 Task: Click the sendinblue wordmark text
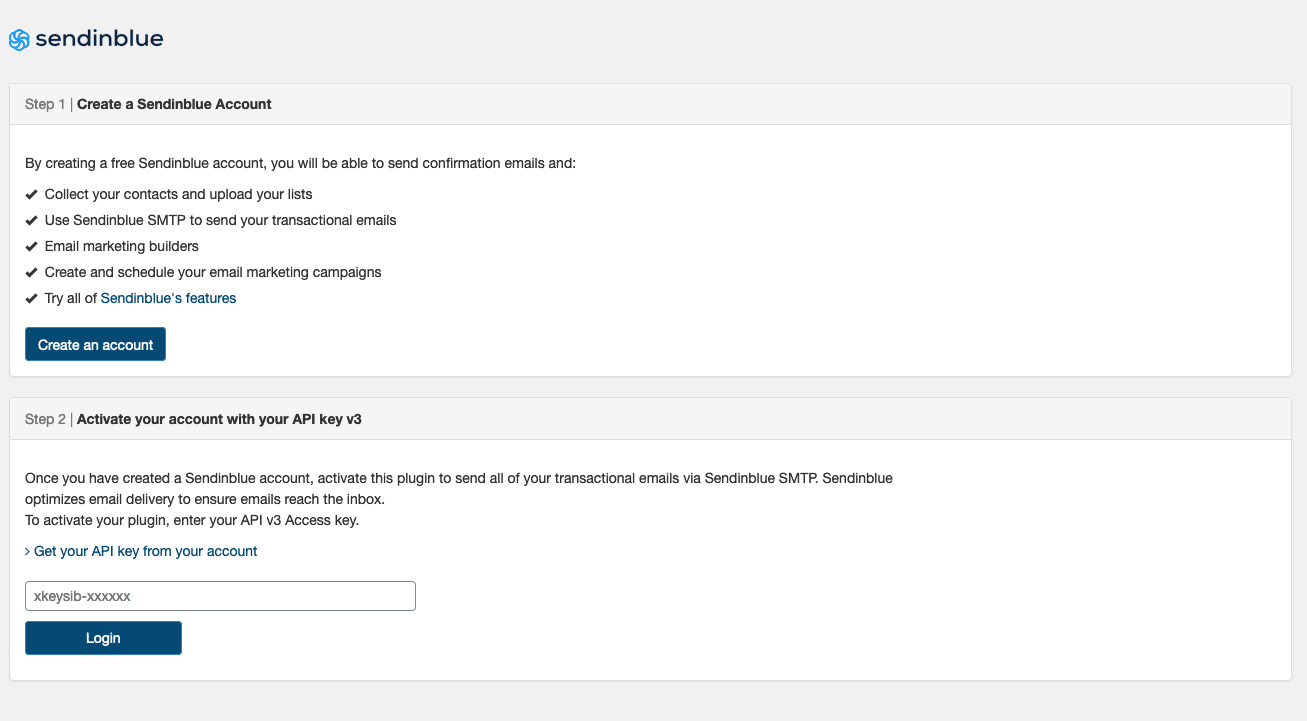point(99,39)
